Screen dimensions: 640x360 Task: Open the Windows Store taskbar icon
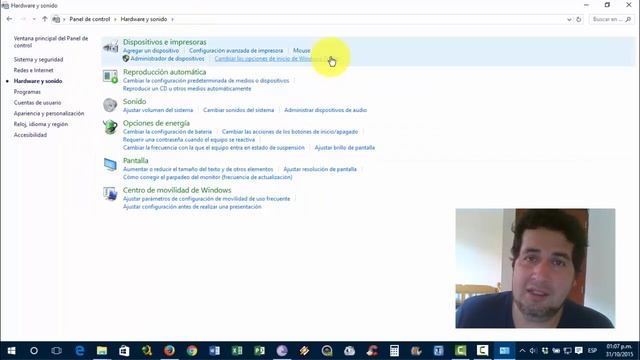[x=124, y=351]
